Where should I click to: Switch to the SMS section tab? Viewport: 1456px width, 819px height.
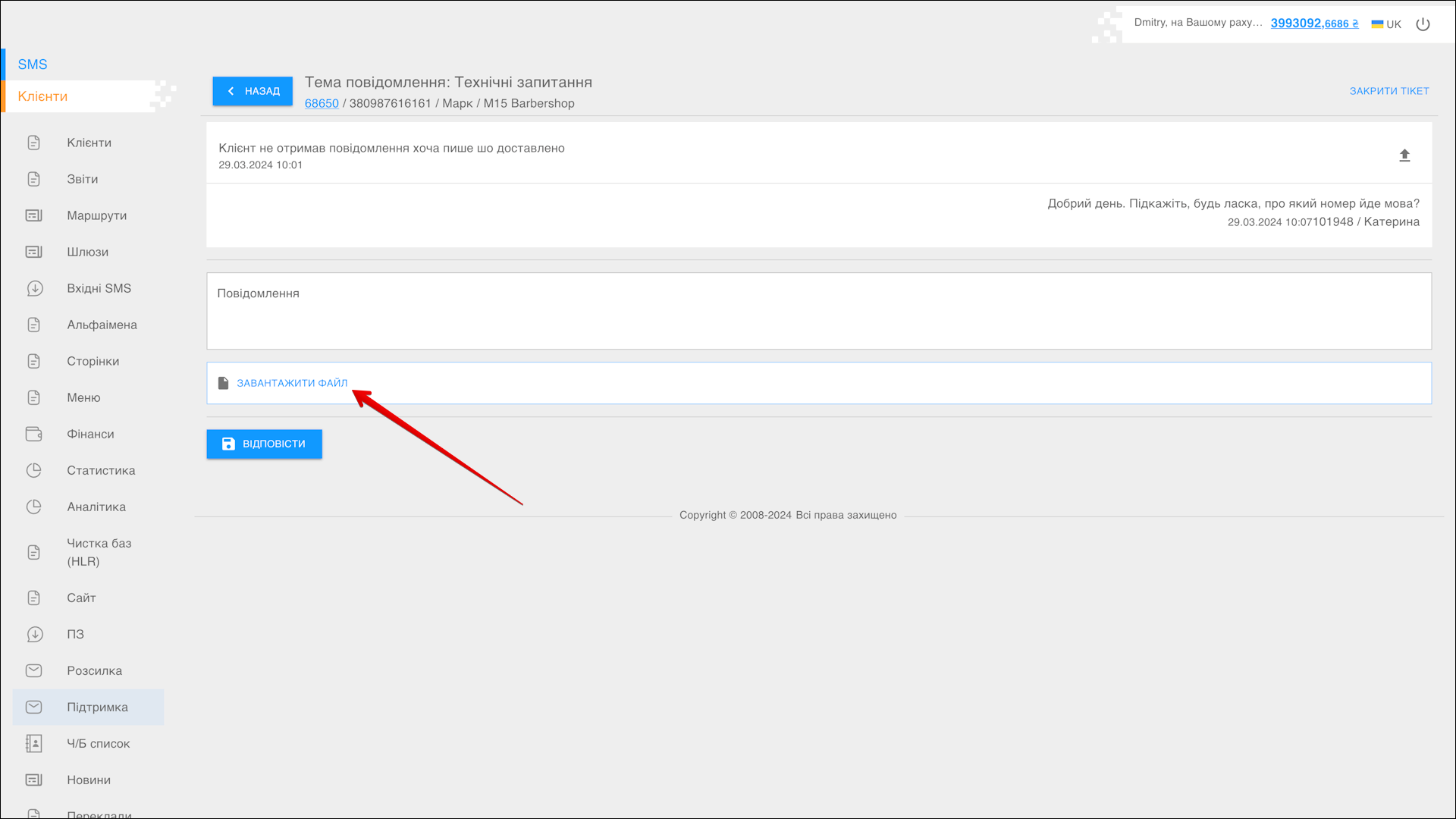pos(33,64)
